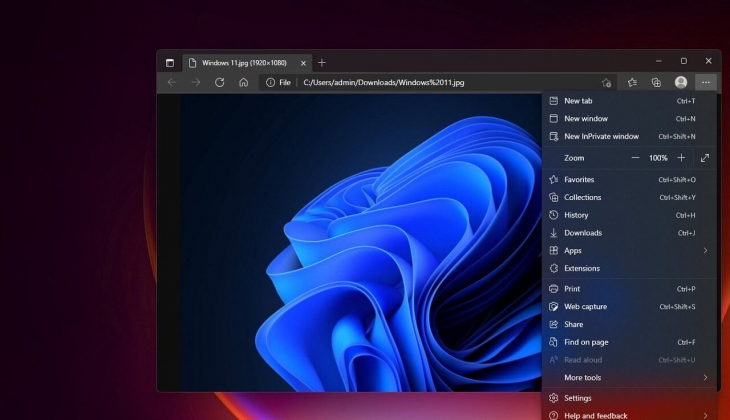Open New InPrivate window
Viewport: 730px width, 420px height.
(x=629, y=136)
